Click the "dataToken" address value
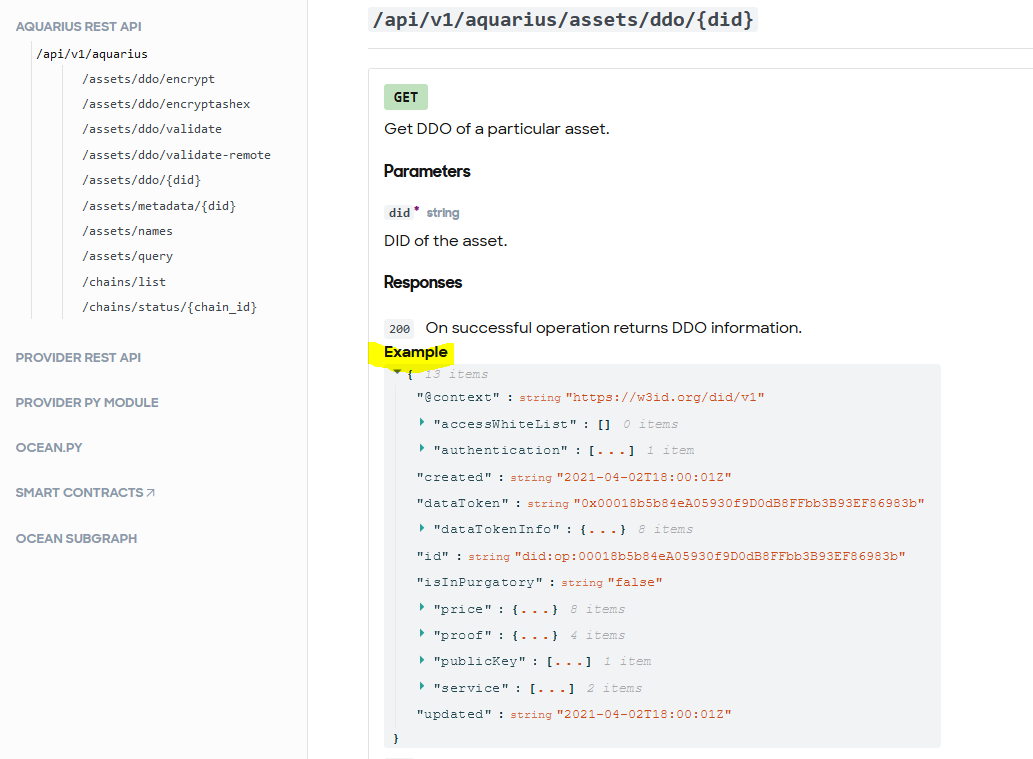Viewport: 1033px width, 759px height. pyautogui.click(x=749, y=503)
